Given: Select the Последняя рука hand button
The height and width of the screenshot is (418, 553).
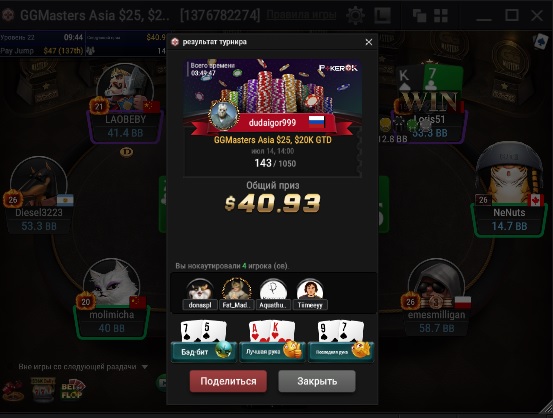Looking at the screenshot, I should [340, 351].
